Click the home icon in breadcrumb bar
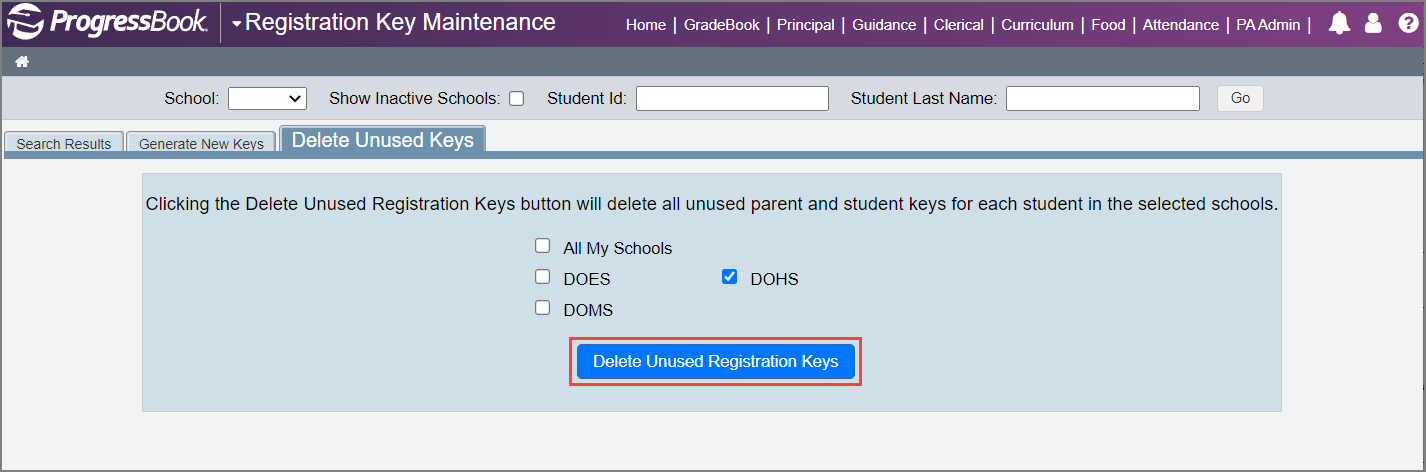This screenshot has width=1426, height=472. point(21,62)
